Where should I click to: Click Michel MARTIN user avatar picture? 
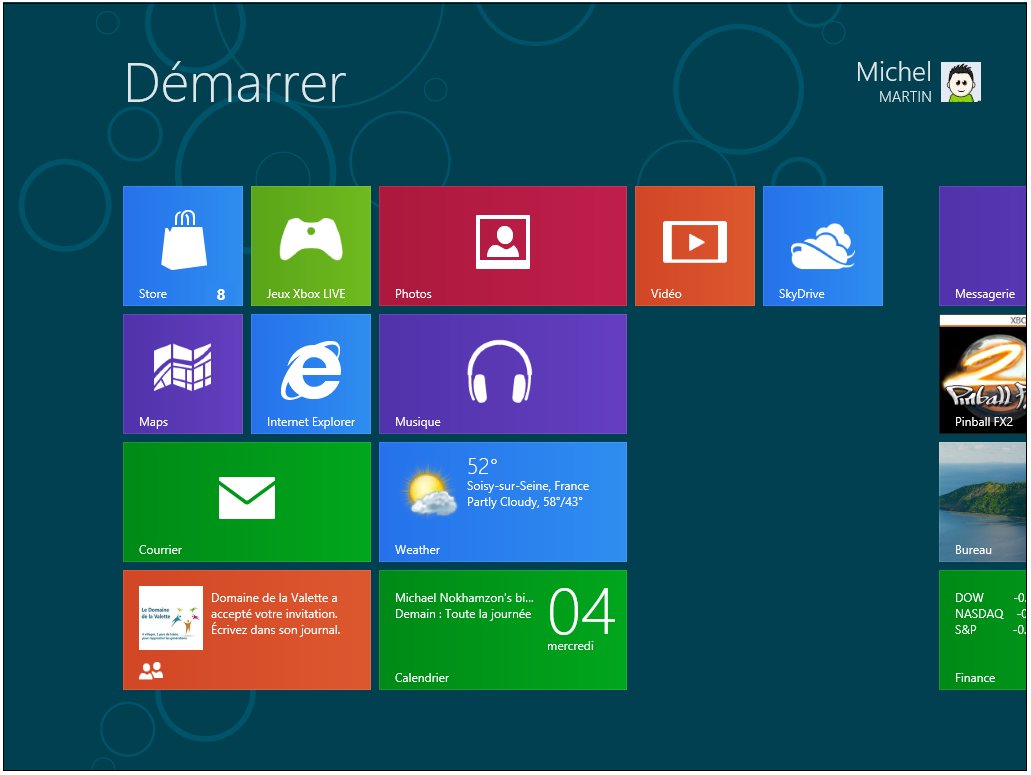961,82
